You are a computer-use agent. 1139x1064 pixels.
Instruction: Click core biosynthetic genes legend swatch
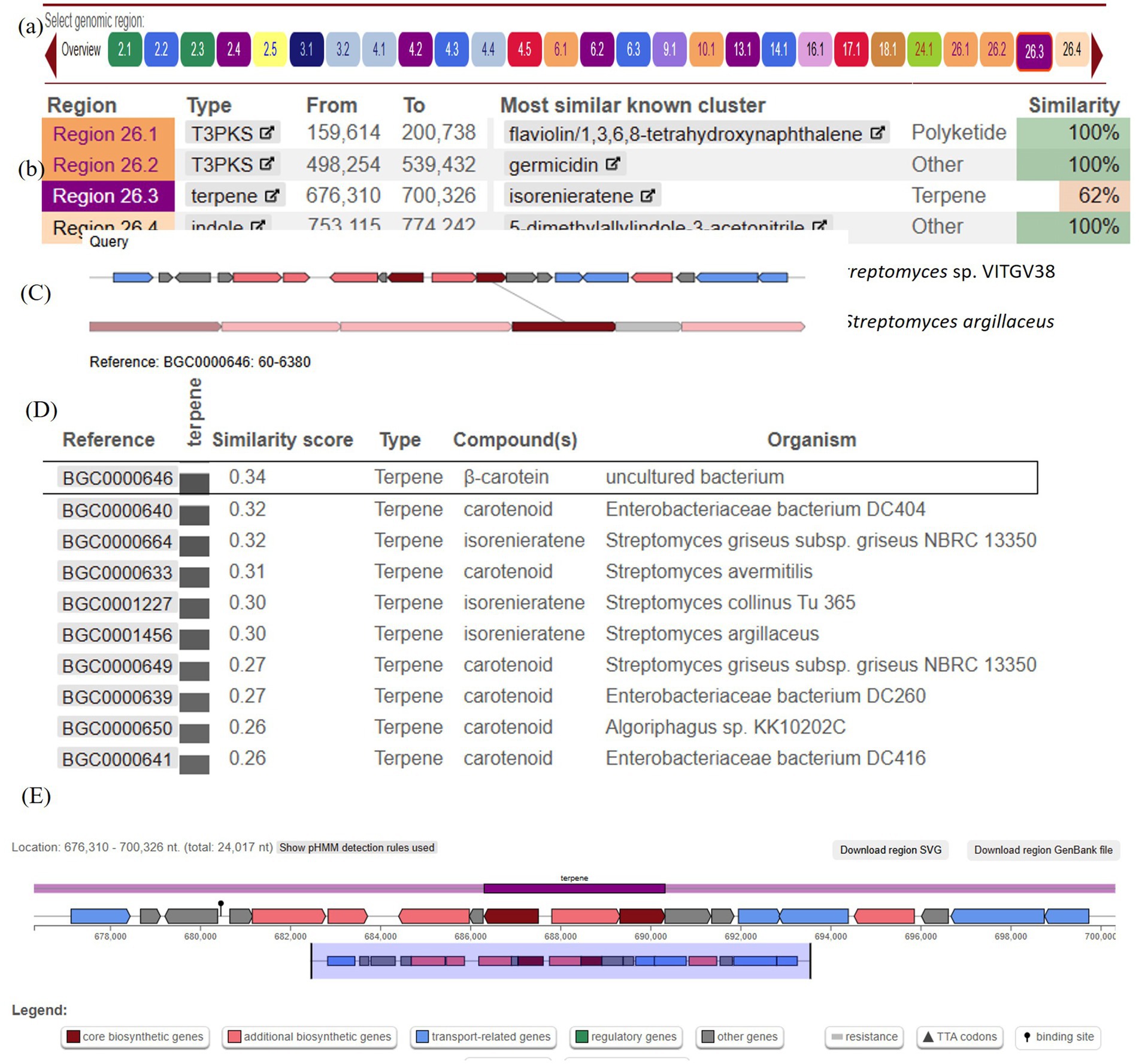pos(73,1036)
